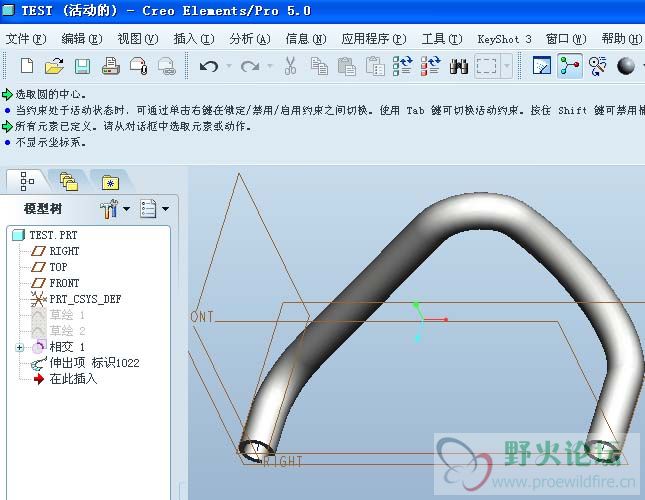Click the send mail with attachment icon
Image resolution: width=645 pixels, height=500 pixels.
click(139, 66)
